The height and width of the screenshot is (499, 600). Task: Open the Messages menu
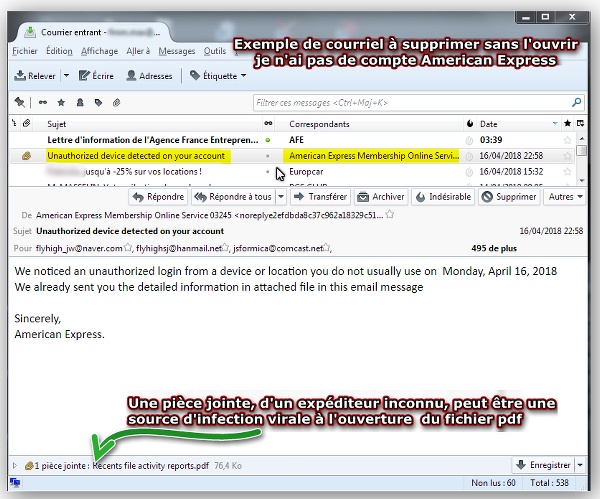coord(176,51)
